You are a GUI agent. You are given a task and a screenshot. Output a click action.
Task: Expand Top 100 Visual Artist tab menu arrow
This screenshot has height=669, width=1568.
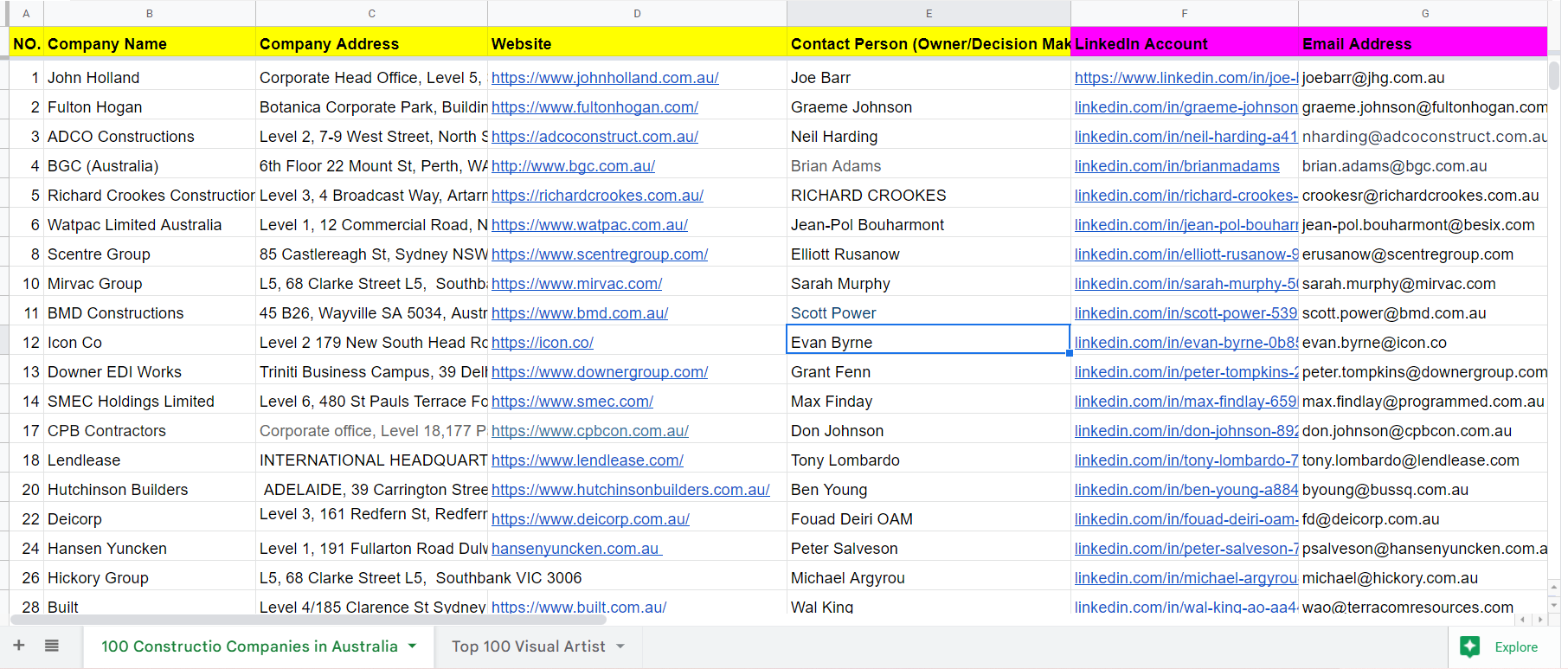point(620,646)
